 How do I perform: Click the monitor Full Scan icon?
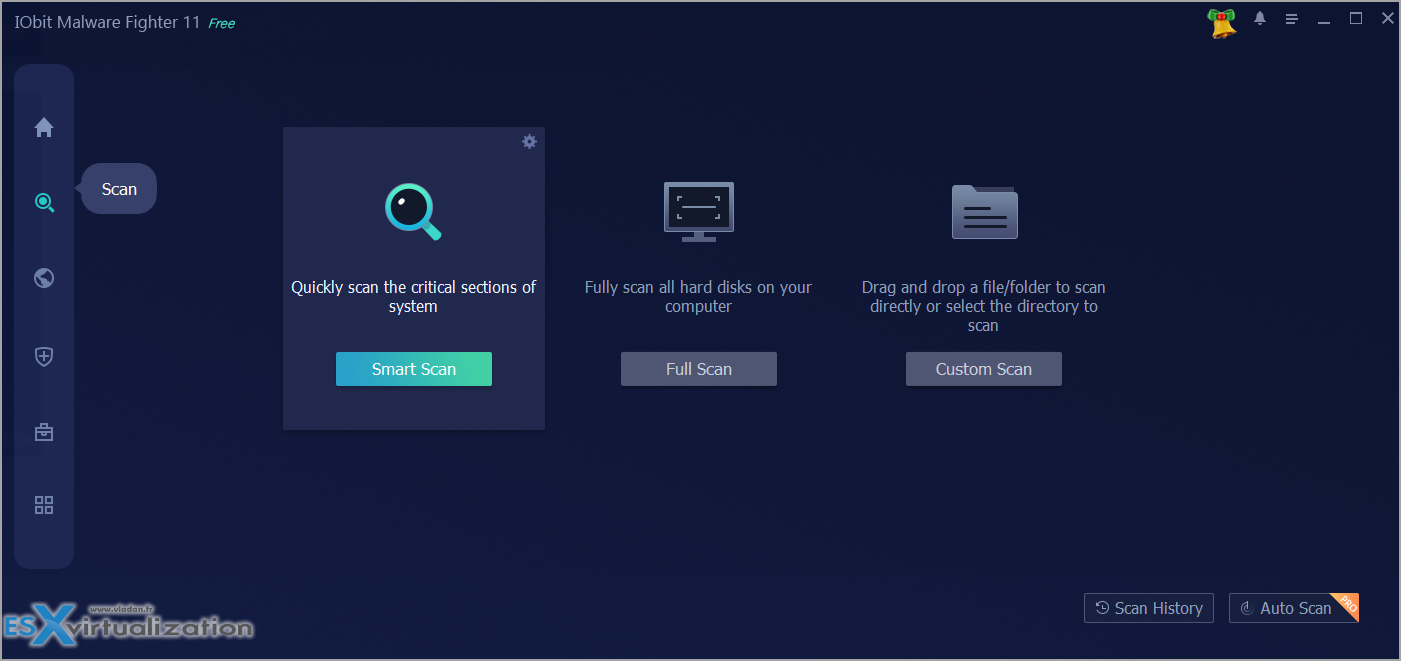point(699,211)
